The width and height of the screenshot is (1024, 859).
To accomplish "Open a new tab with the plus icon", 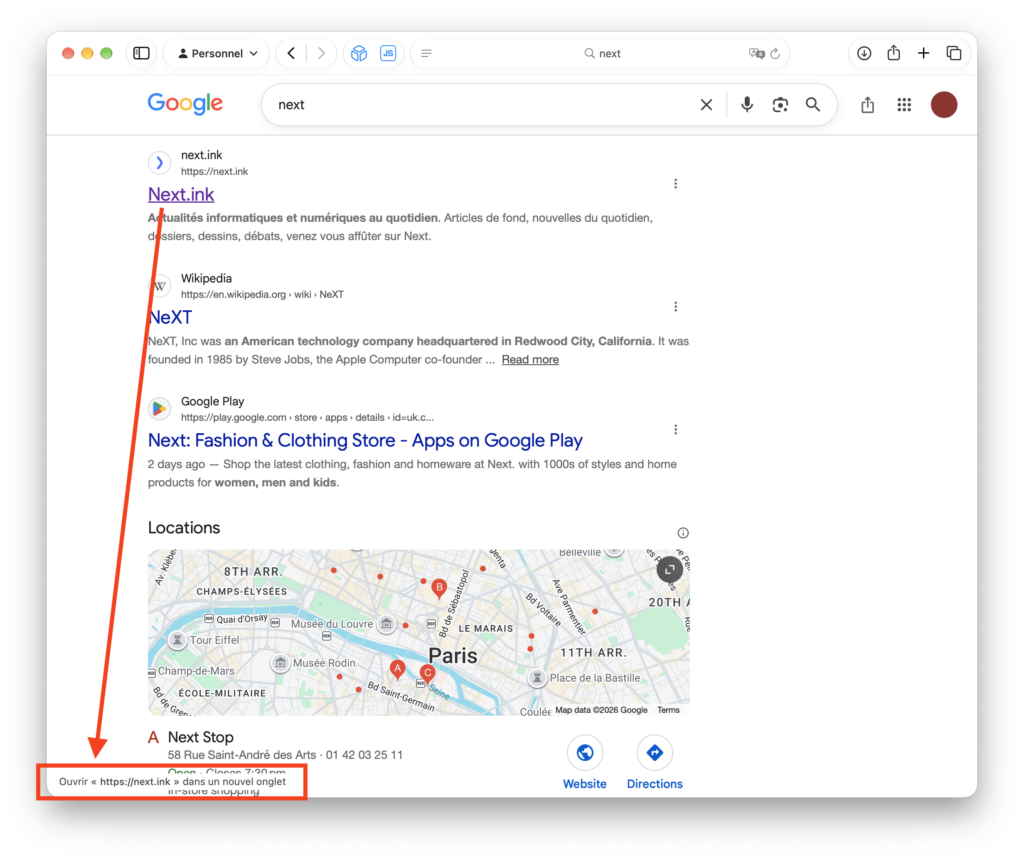I will (x=923, y=54).
